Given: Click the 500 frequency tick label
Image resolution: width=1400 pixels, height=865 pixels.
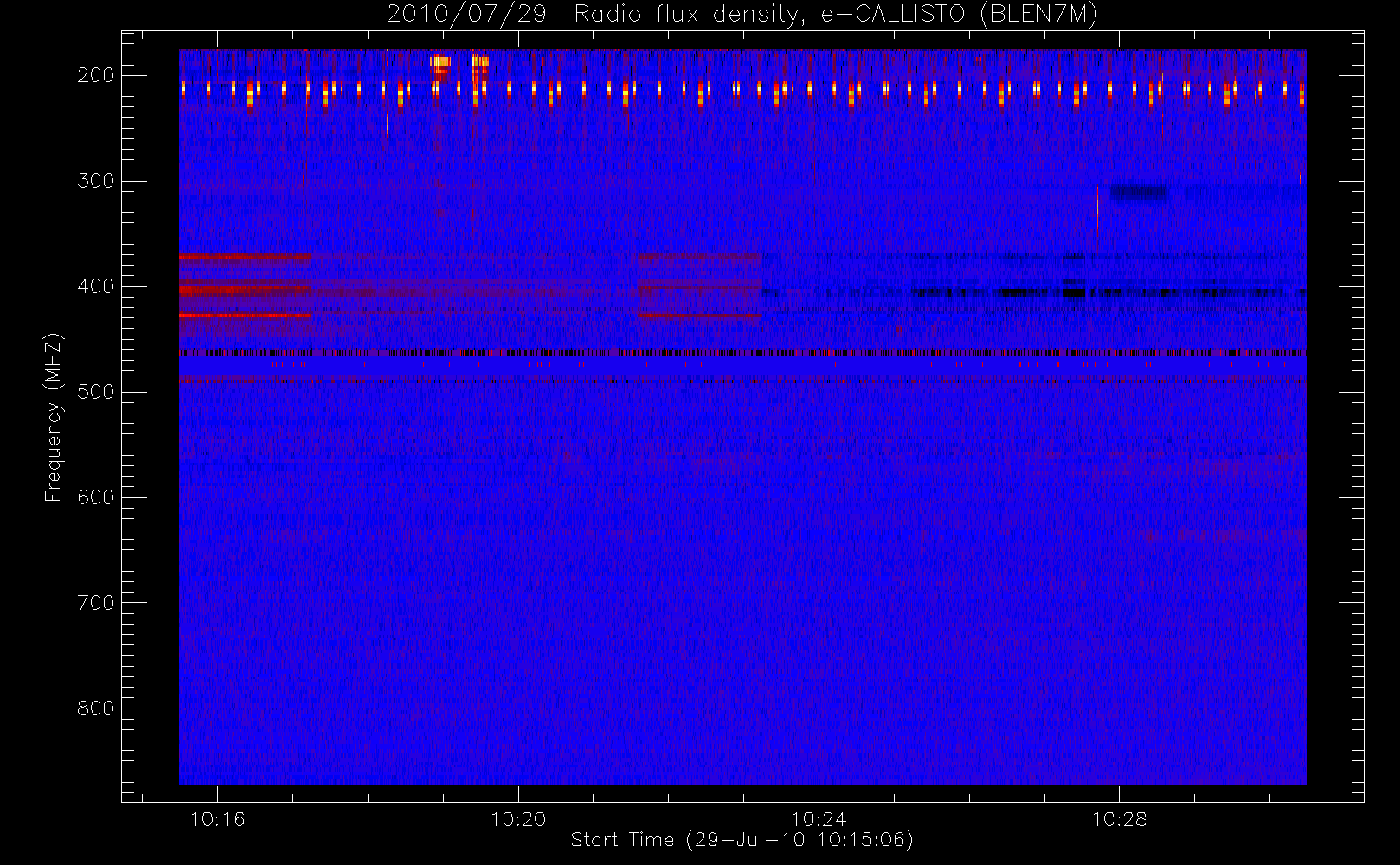Looking at the screenshot, I should pos(96,392).
